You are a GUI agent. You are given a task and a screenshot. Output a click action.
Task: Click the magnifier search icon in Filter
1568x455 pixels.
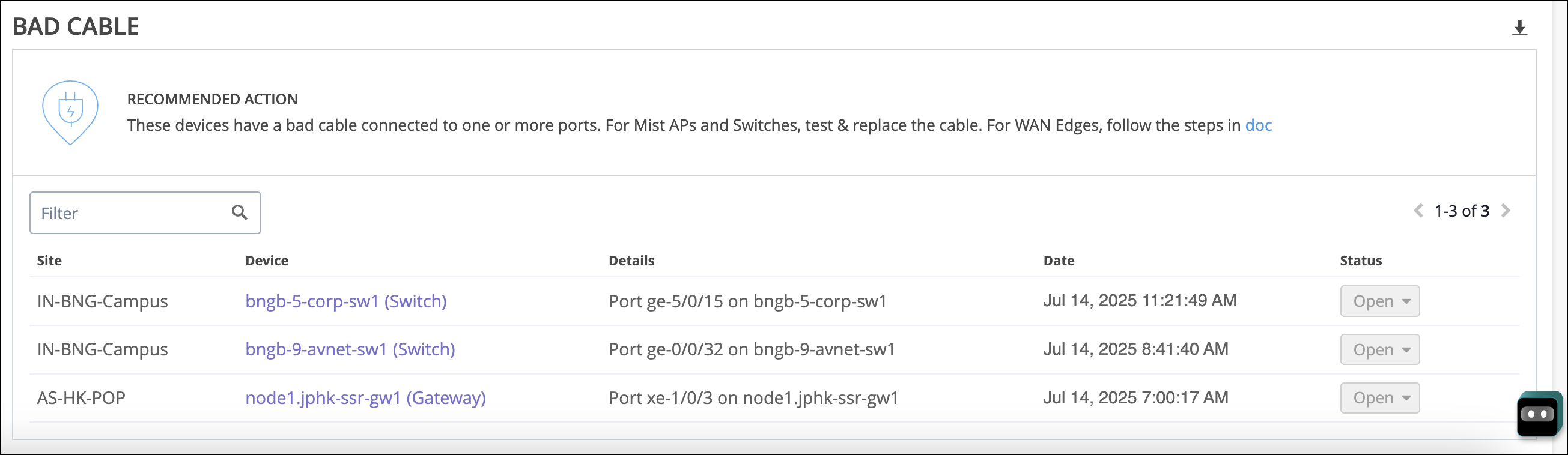pos(239,212)
